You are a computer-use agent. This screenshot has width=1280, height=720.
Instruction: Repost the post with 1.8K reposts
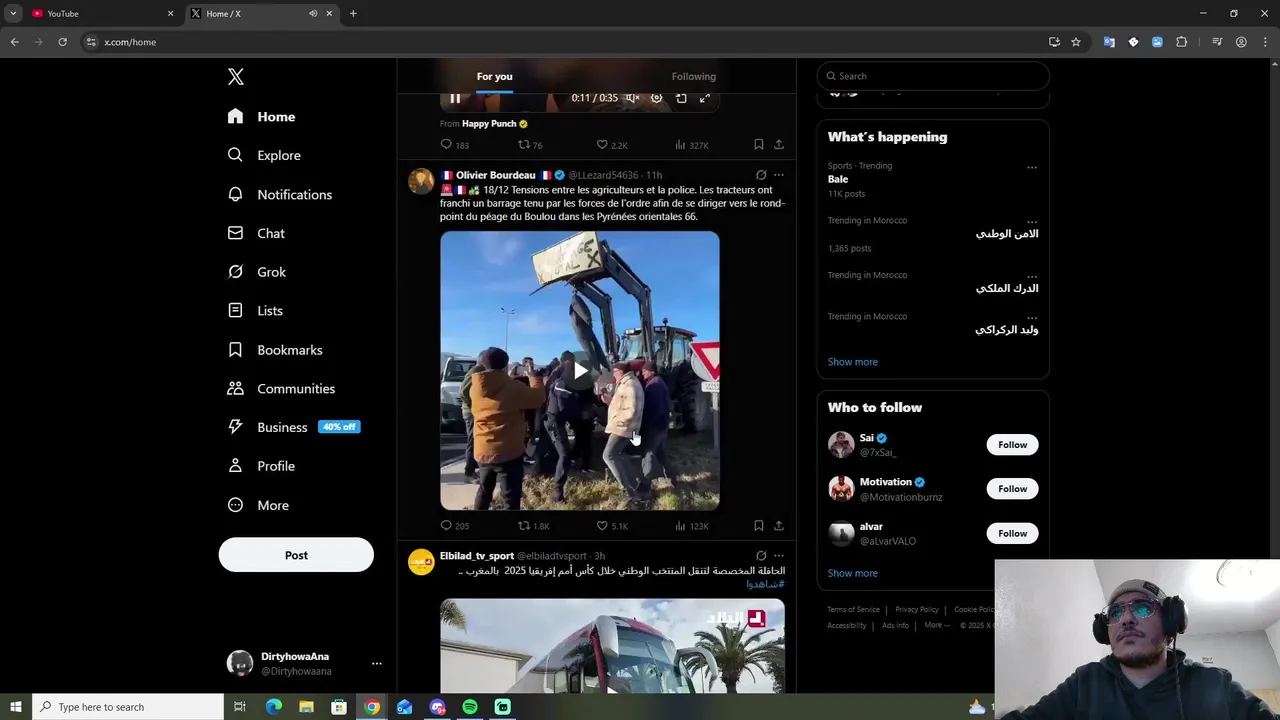point(534,526)
